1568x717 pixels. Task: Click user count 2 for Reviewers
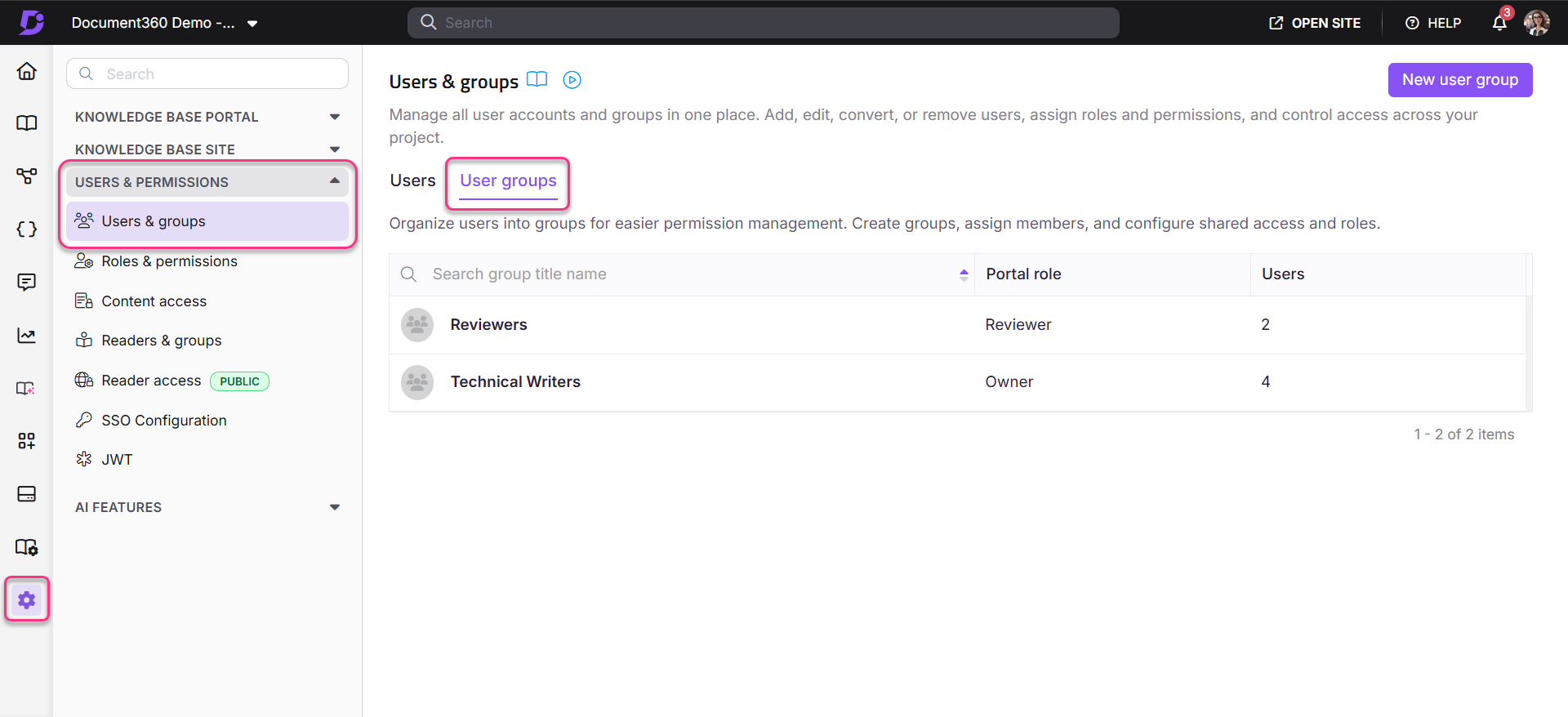pyautogui.click(x=1266, y=325)
